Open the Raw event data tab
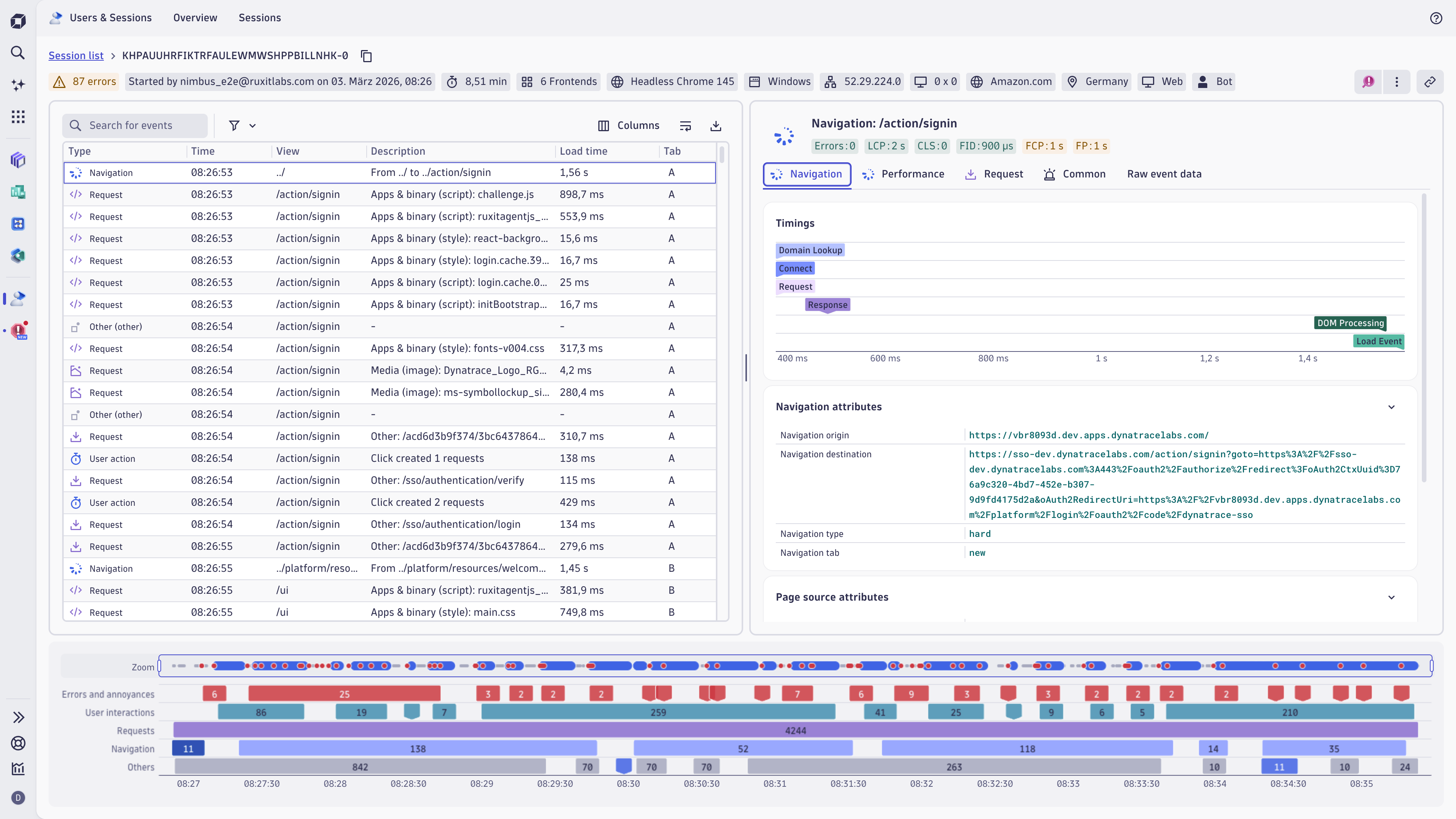Viewport: 1456px width, 819px height. click(x=1164, y=174)
